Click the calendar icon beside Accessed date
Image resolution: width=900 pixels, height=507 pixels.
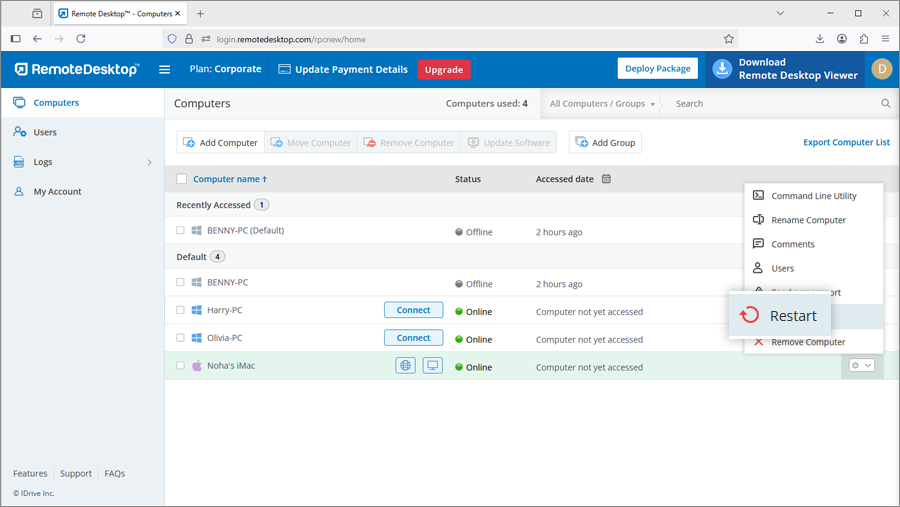click(x=606, y=179)
